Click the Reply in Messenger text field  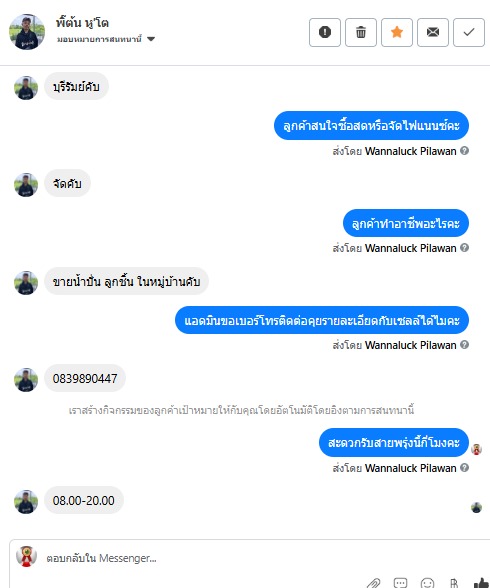tap(225, 558)
